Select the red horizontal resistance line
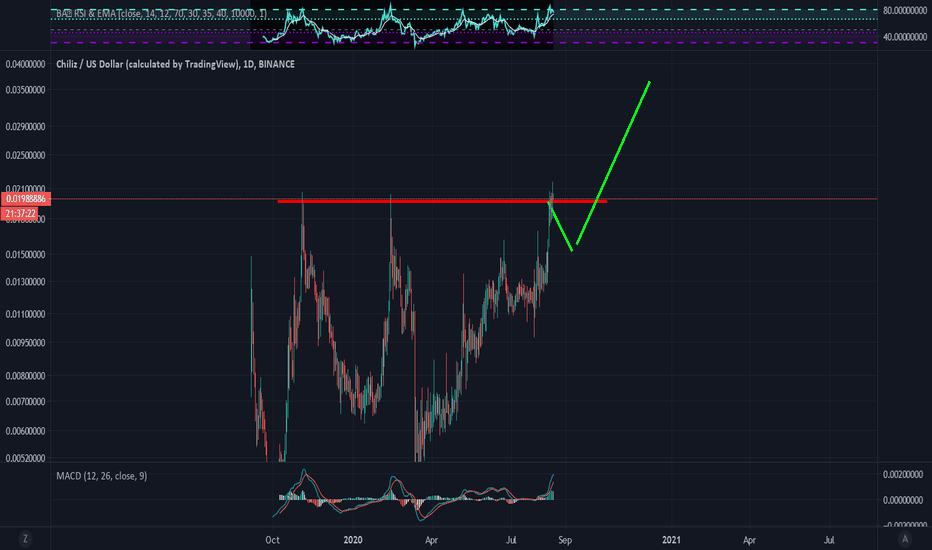 [442, 202]
